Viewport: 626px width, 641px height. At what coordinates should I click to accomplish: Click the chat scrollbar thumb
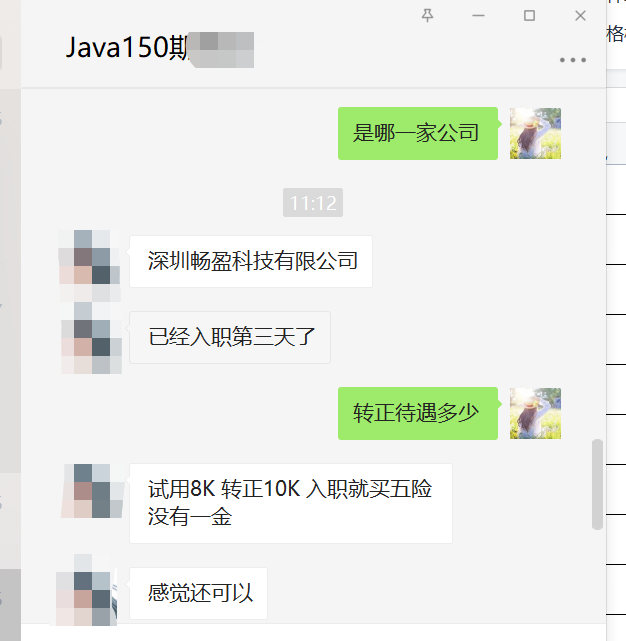point(597,484)
